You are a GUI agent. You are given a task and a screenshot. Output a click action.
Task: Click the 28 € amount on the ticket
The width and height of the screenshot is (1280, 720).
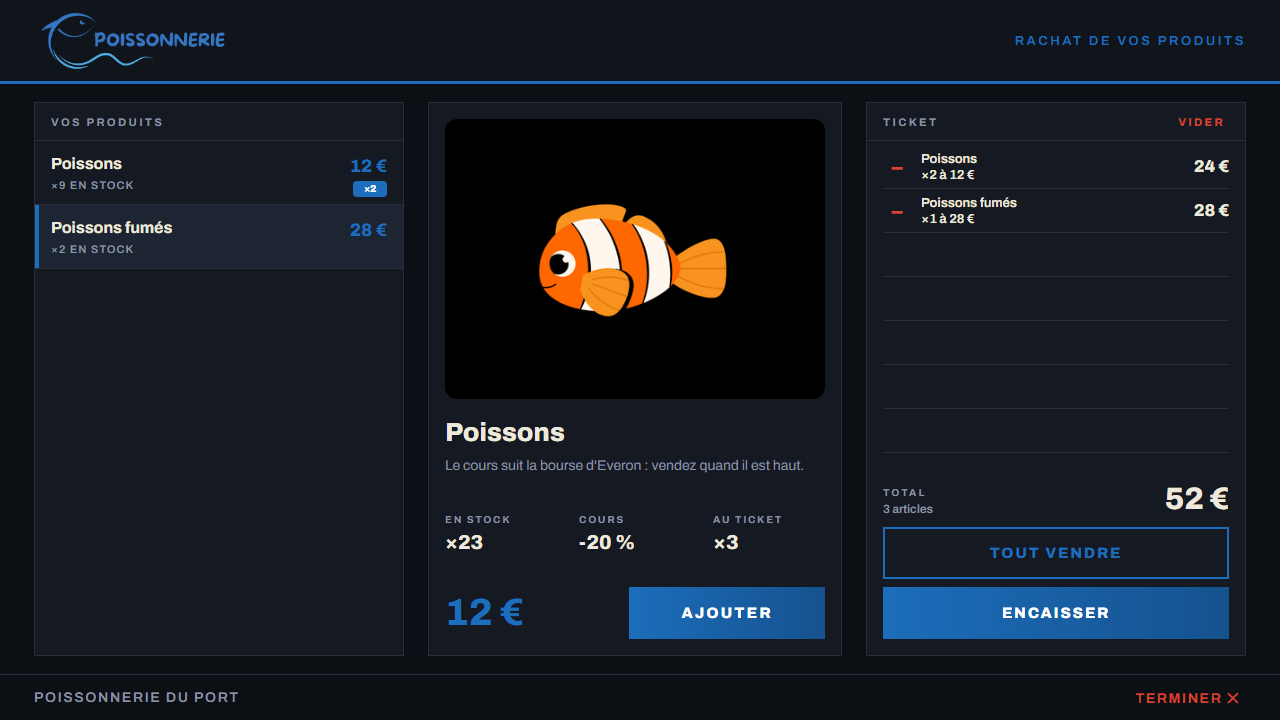(1211, 210)
